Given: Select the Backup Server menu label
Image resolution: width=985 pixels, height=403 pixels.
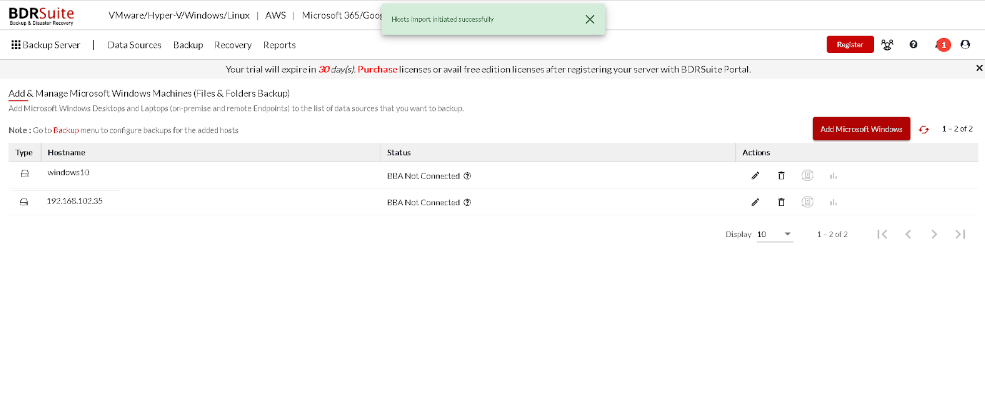Looking at the screenshot, I should pyautogui.click(x=52, y=45).
